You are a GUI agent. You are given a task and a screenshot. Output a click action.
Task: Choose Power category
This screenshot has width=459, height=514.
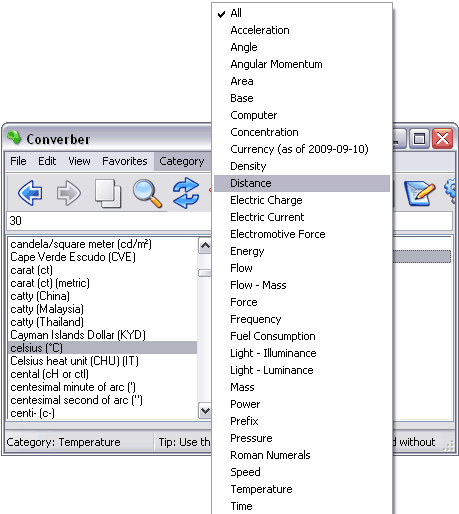point(302,404)
